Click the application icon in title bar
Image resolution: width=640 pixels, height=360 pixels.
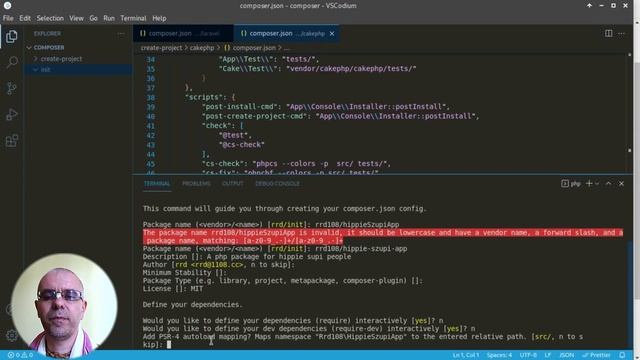point(7,6)
